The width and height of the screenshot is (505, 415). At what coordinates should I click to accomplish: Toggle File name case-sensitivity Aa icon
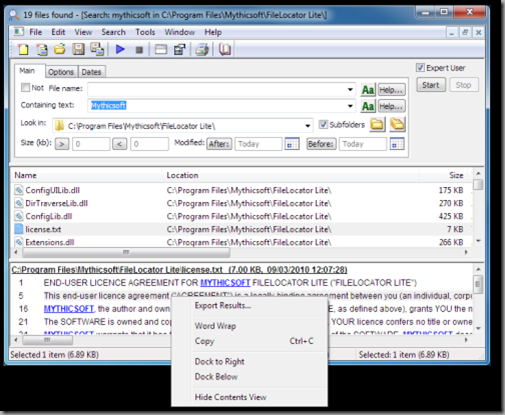tap(368, 90)
